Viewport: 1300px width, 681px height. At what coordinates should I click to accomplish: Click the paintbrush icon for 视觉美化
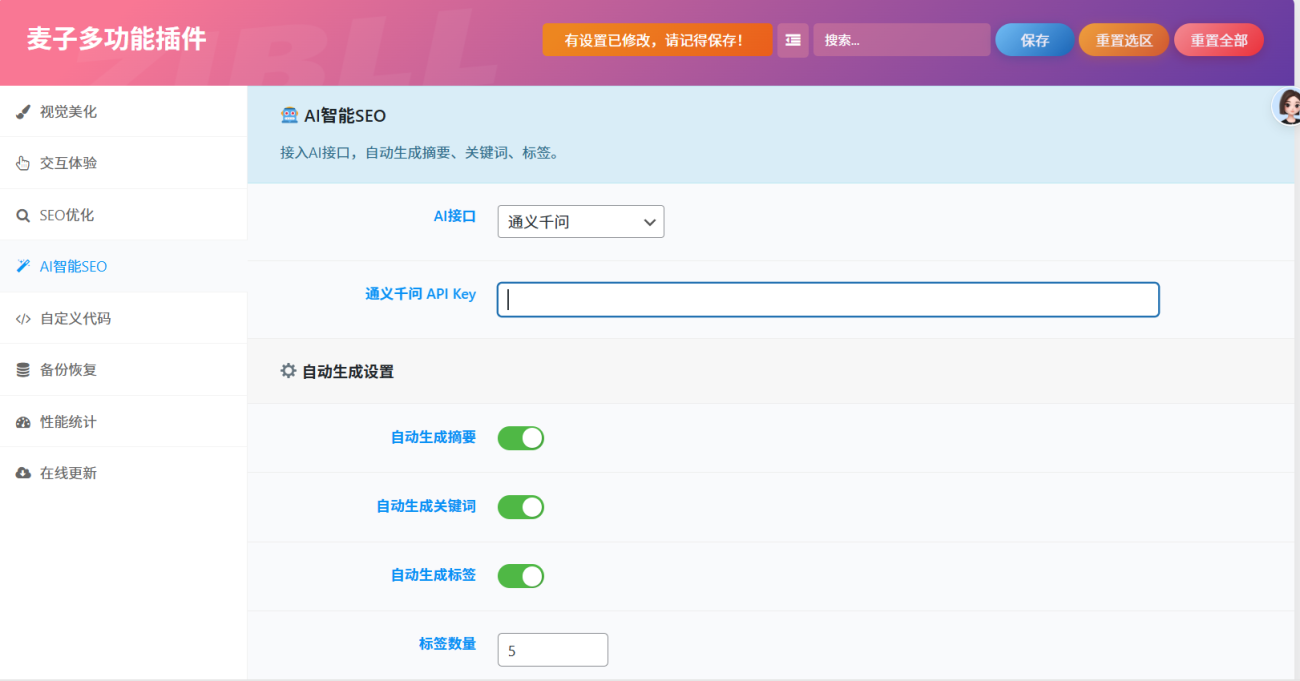(23, 112)
